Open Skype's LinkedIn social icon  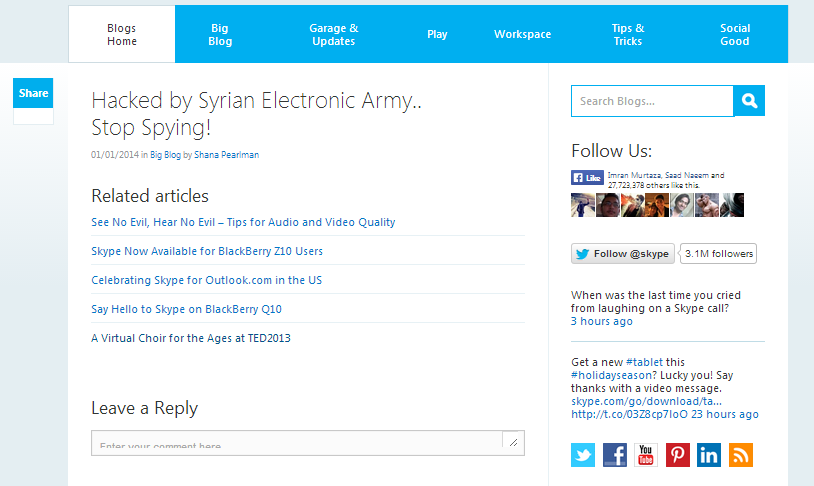coord(709,455)
